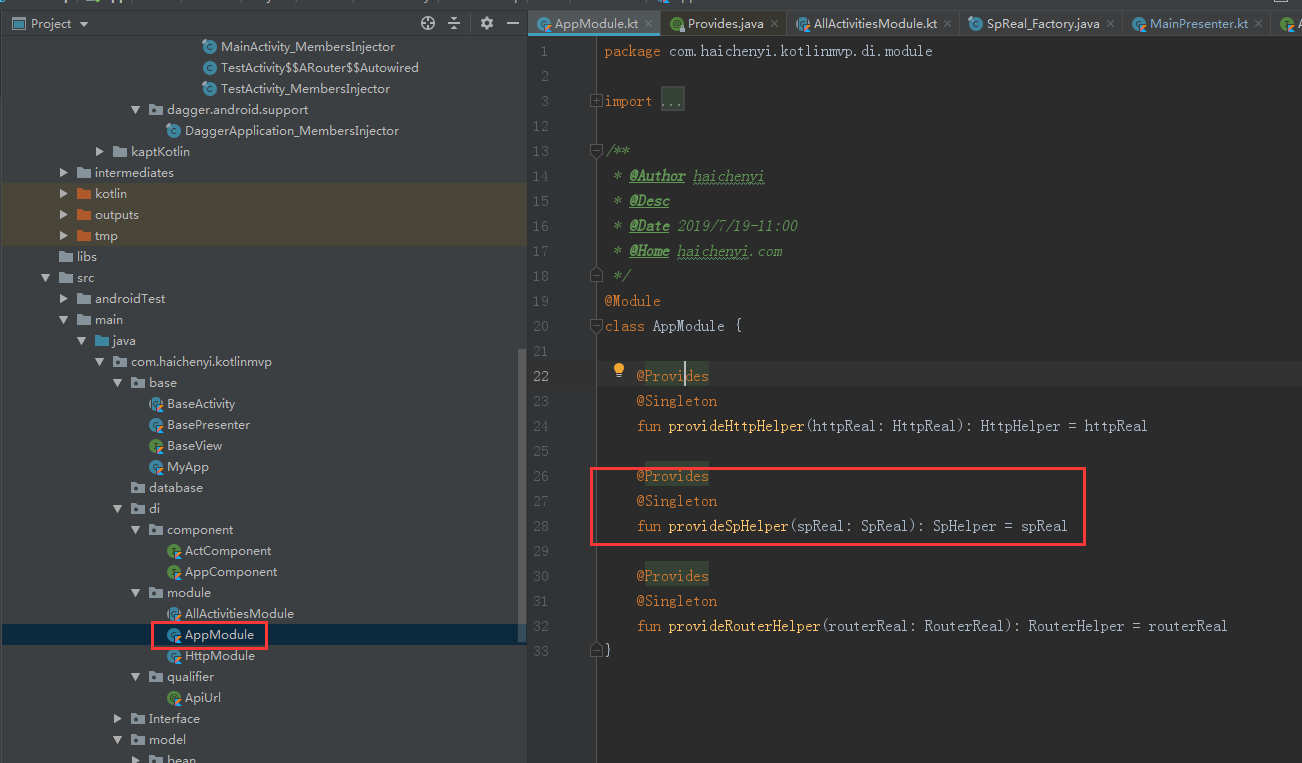Open Project panel settings gear
The height and width of the screenshot is (763, 1302).
click(487, 23)
